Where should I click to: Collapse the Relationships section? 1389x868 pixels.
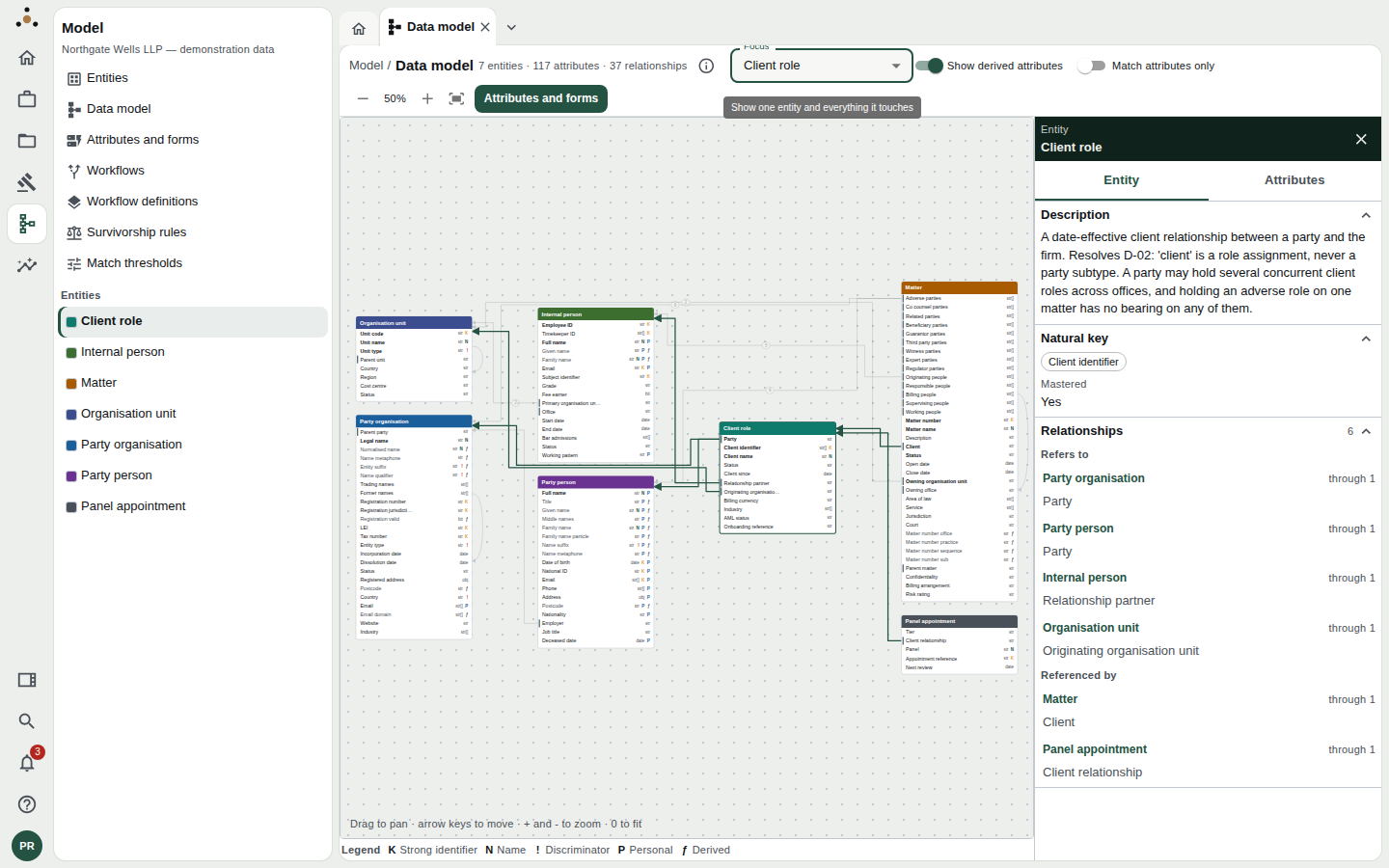(x=1366, y=431)
